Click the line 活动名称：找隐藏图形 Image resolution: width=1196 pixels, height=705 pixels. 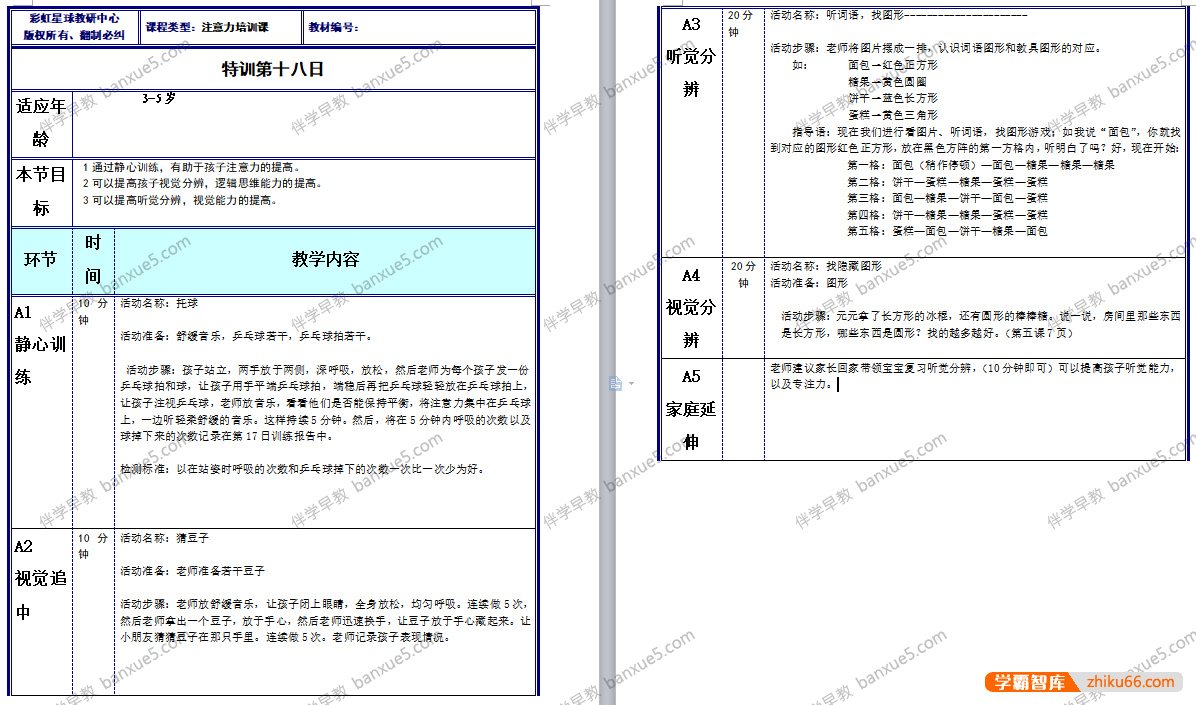(826, 266)
